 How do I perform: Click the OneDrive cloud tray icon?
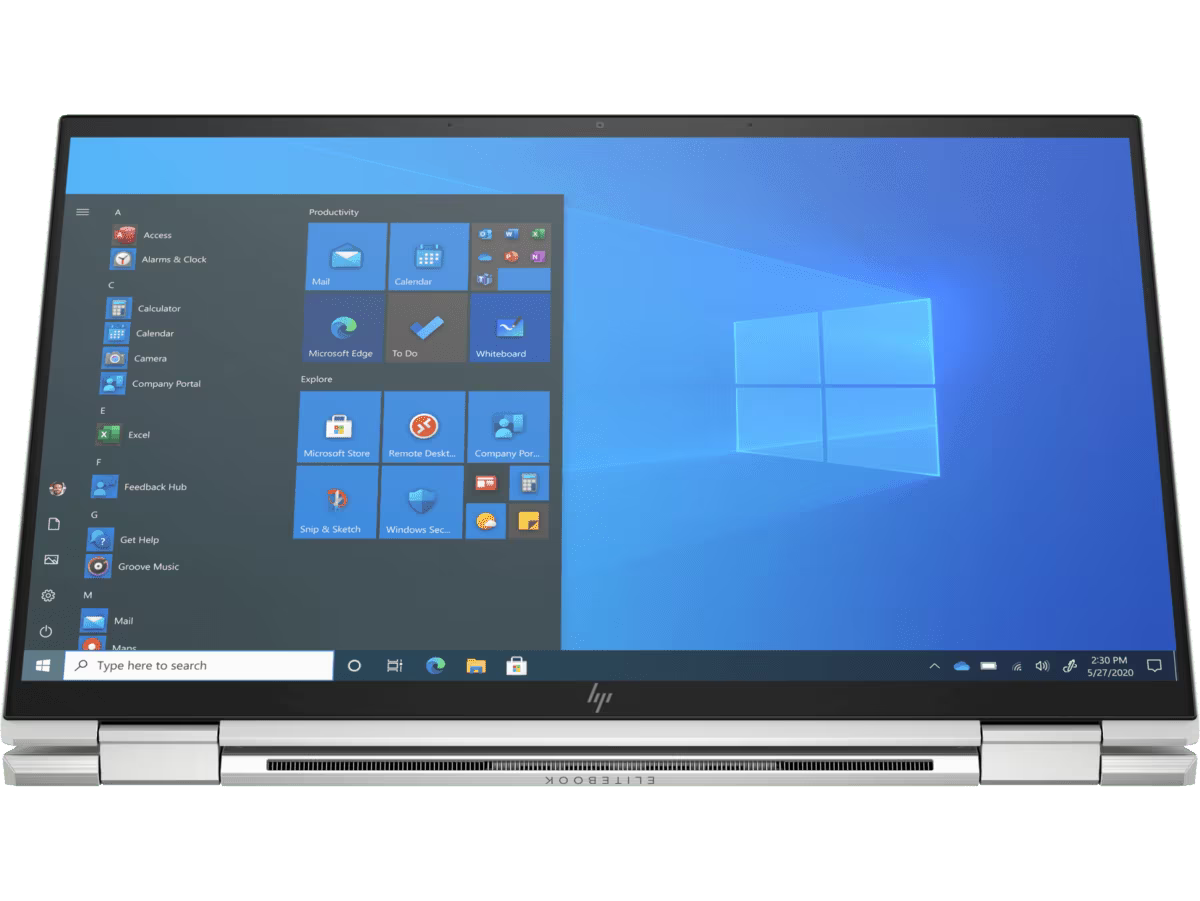[962, 666]
